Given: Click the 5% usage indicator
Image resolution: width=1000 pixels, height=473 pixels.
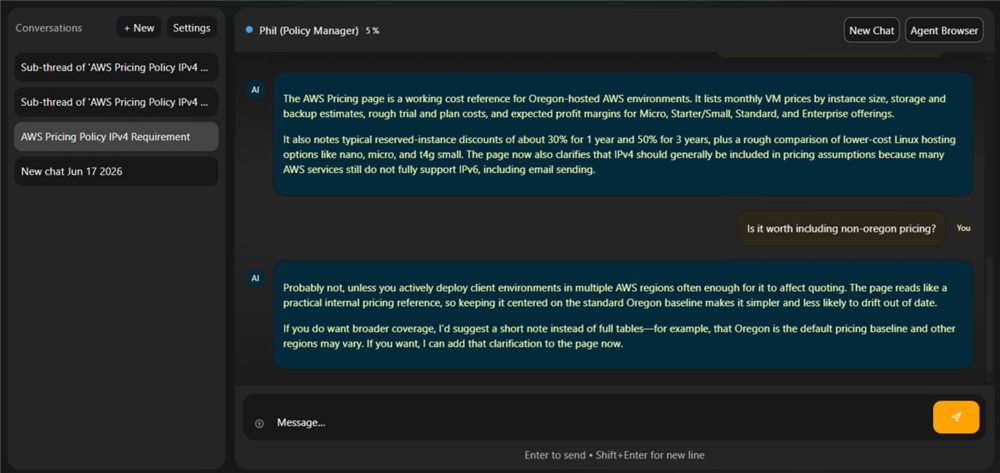Looking at the screenshot, I should [x=372, y=31].
